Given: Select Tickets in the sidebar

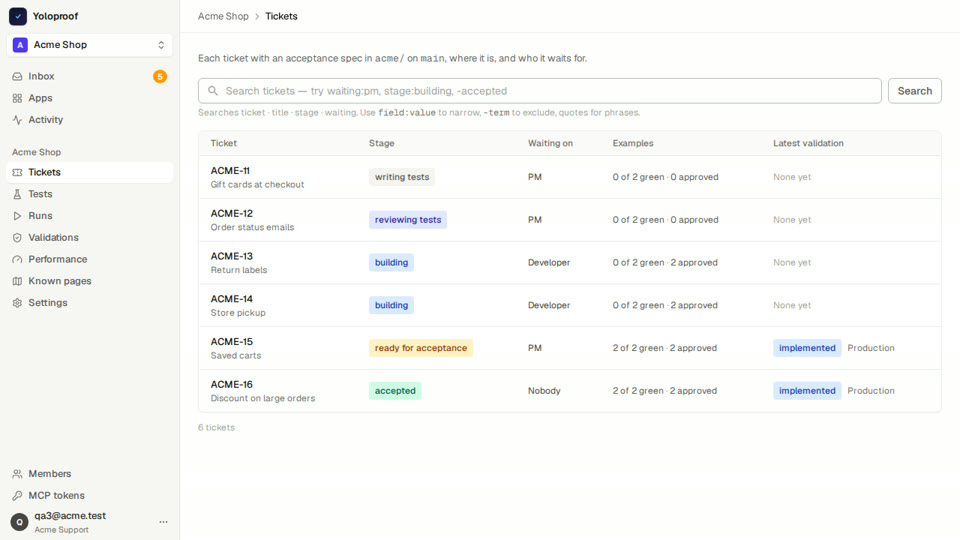Looking at the screenshot, I should coord(89,173).
